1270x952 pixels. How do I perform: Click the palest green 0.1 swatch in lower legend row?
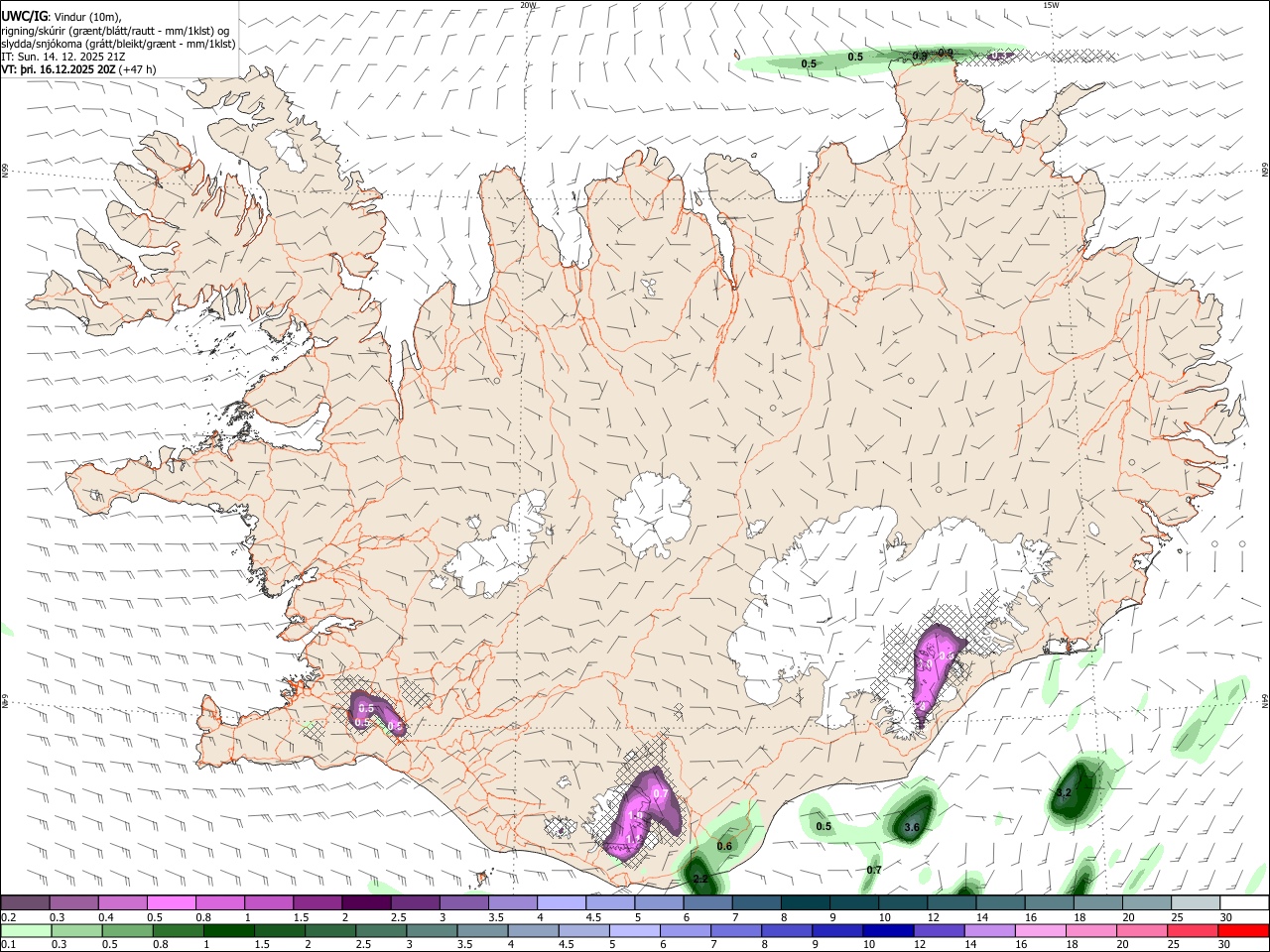point(25,930)
